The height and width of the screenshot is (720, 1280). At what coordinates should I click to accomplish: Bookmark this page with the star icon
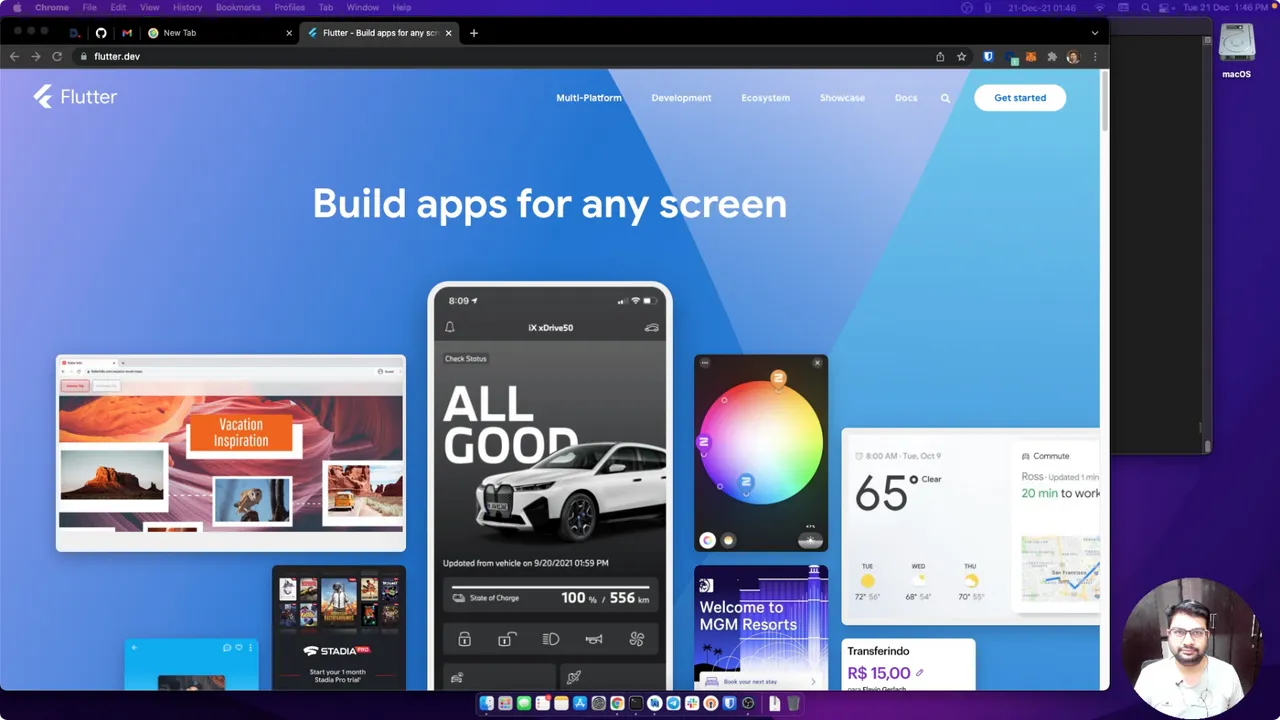pyautogui.click(x=961, y=57)
